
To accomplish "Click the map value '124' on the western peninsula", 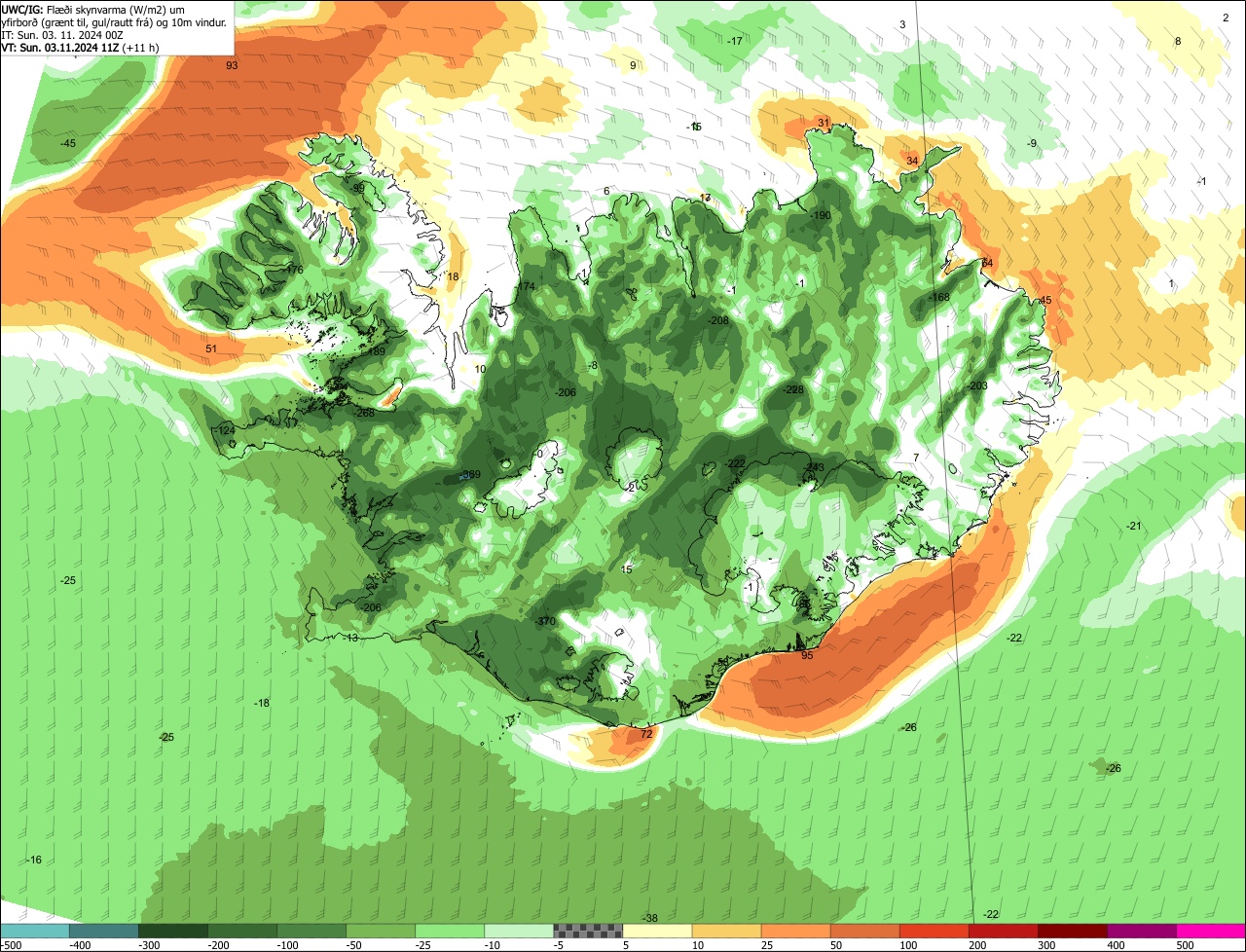I will click(226, 430).
